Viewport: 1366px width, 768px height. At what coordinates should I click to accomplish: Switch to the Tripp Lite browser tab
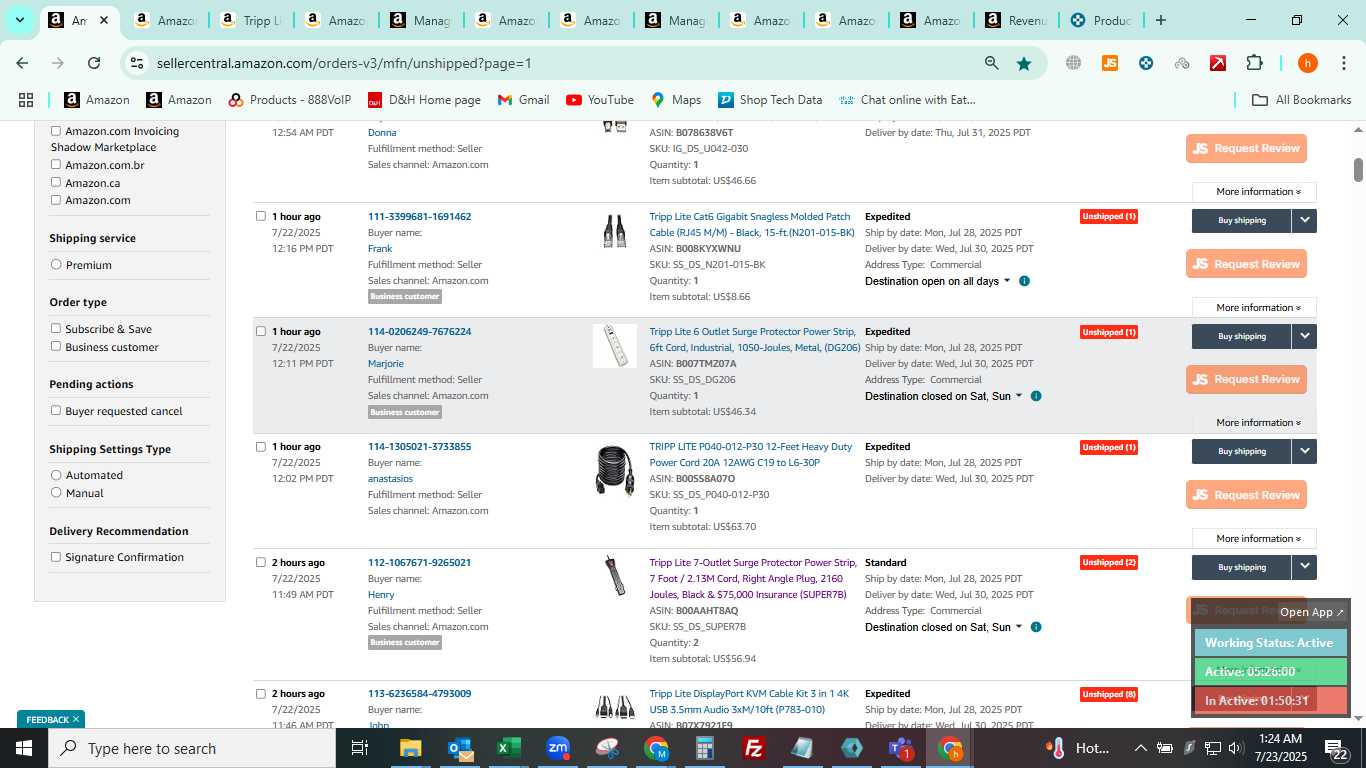click(x=252, y=20)
